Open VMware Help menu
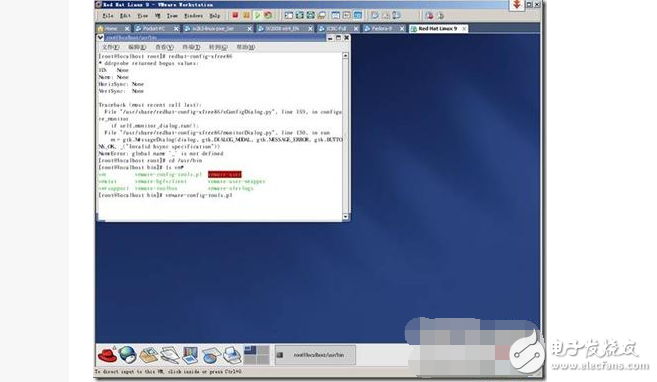The width and height of the screenshot is (657, 382). pyautogui.click(x=215, y=16)
